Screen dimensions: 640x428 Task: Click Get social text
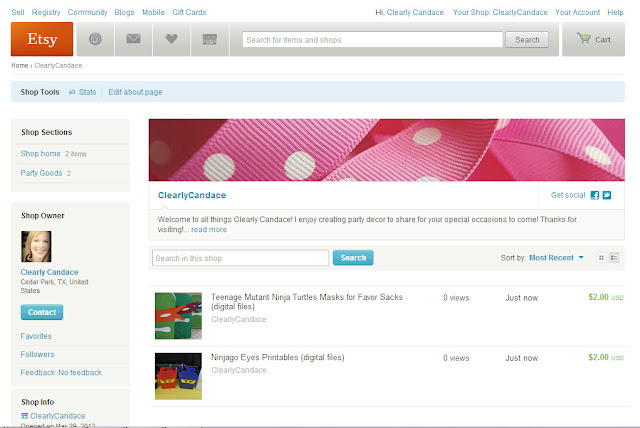(568, 195)
